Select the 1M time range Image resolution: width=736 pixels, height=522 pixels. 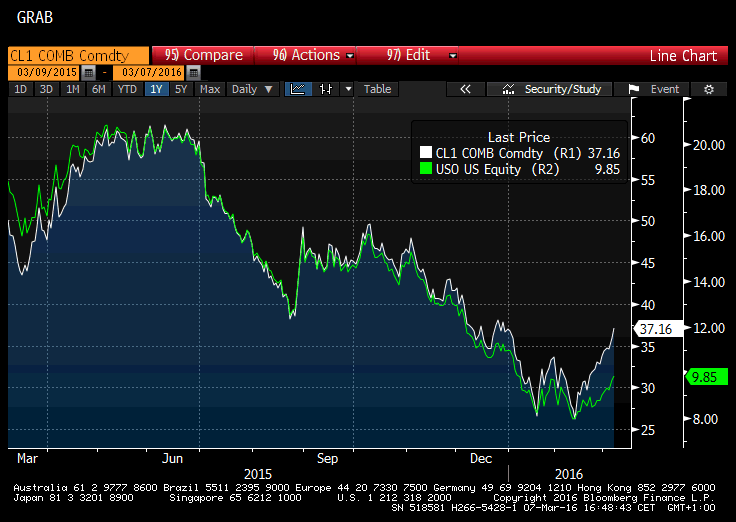coord(72,89)
